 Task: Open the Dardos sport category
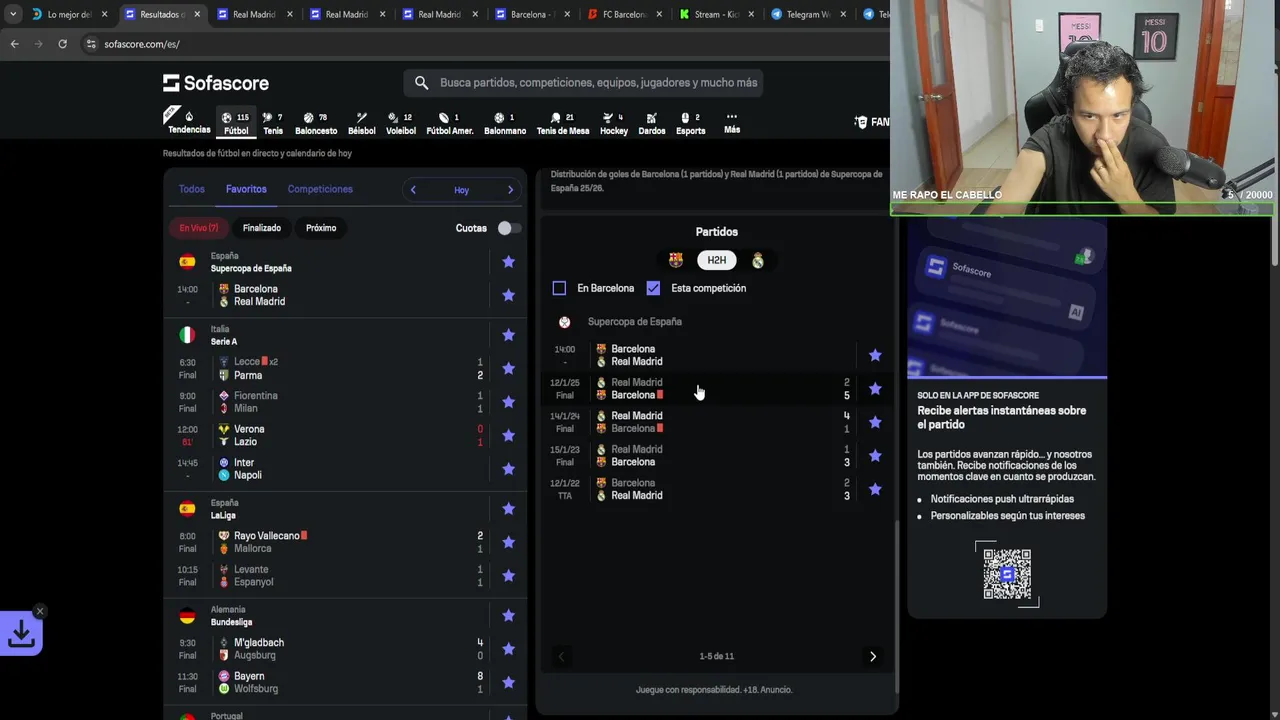(x=652, y=124)
